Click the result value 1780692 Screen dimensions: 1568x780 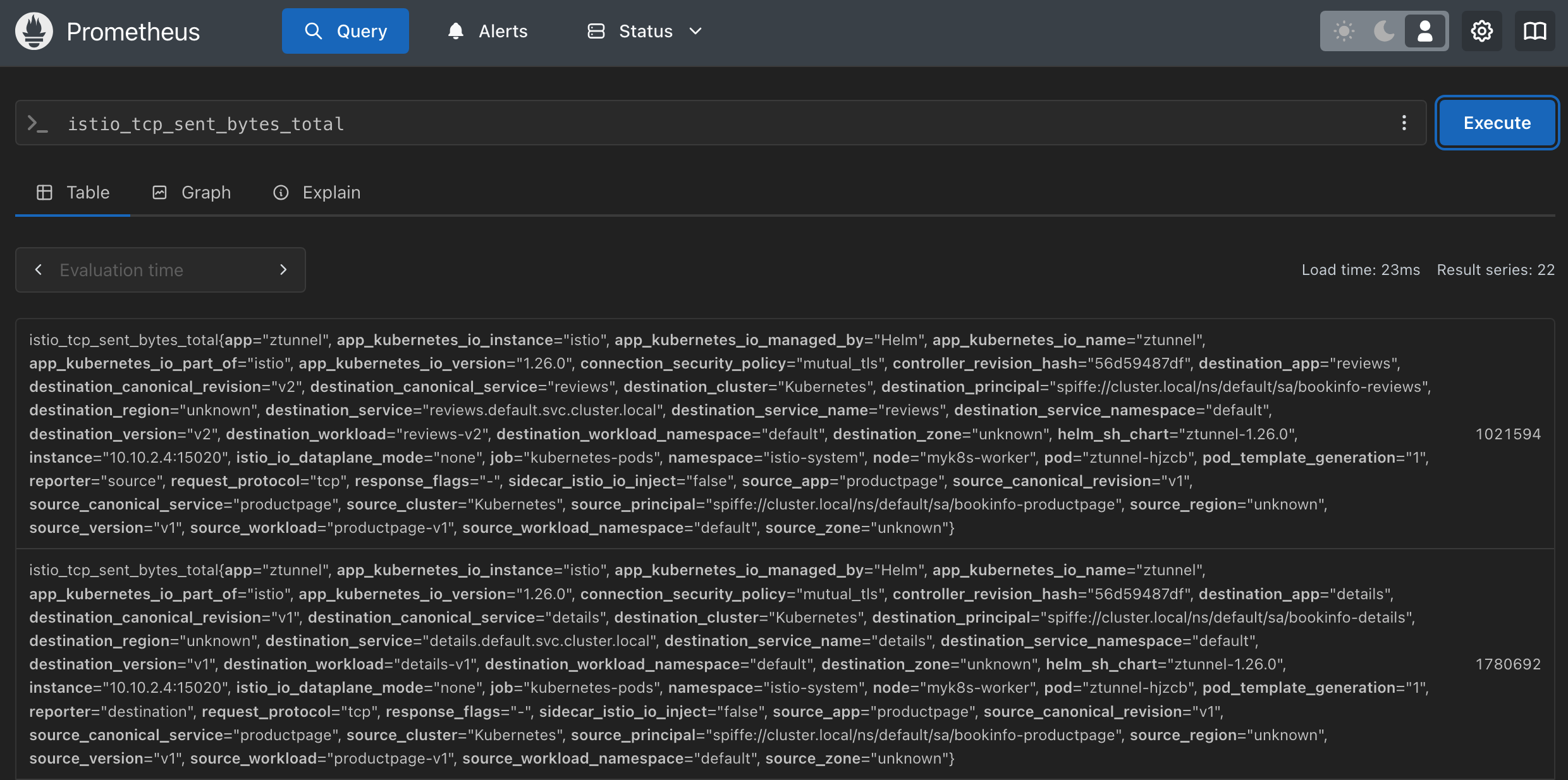(x=1508, y=664)
